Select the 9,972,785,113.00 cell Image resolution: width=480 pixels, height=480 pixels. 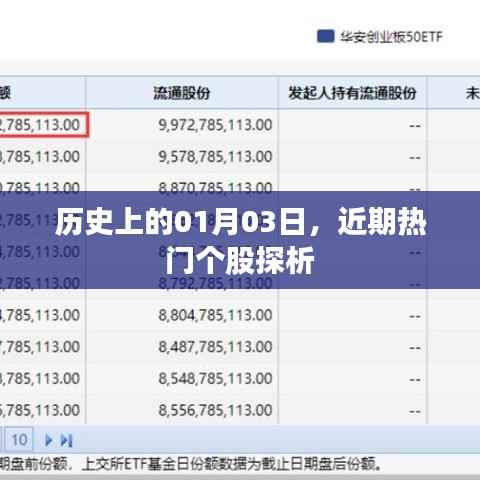click(215, 125)
